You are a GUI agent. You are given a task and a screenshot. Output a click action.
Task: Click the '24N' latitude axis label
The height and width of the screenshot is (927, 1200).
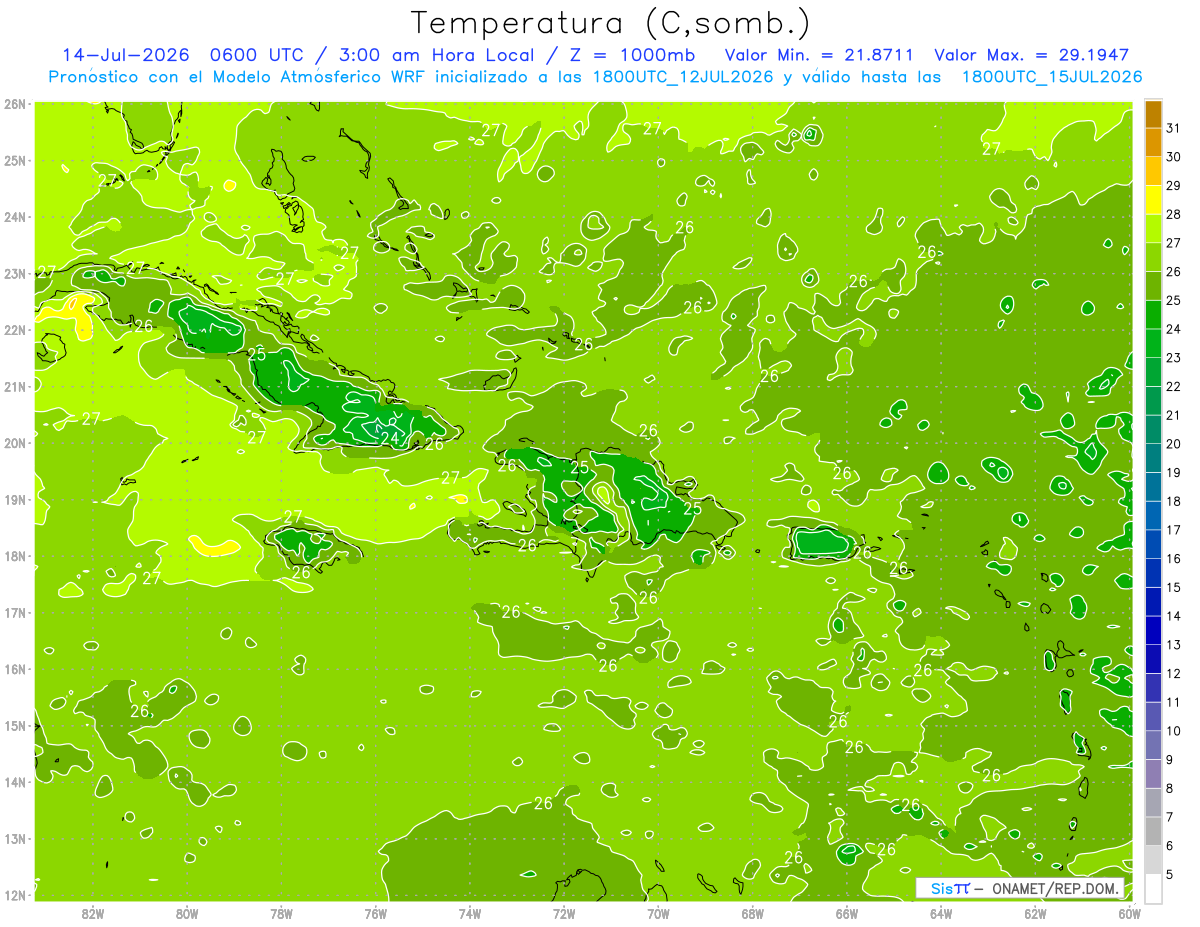tap(15, 217)
